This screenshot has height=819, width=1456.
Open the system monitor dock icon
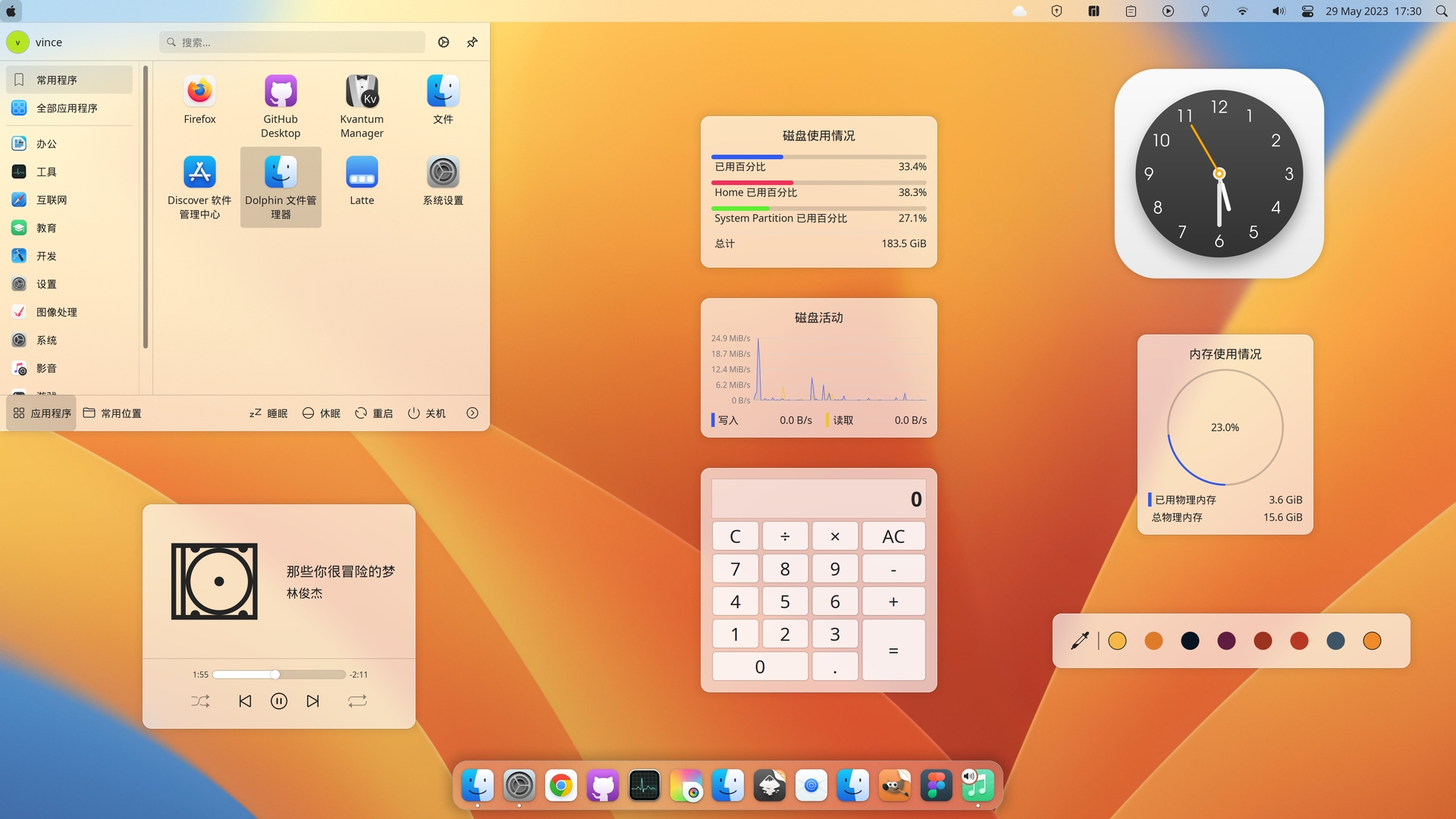(645, 786)
